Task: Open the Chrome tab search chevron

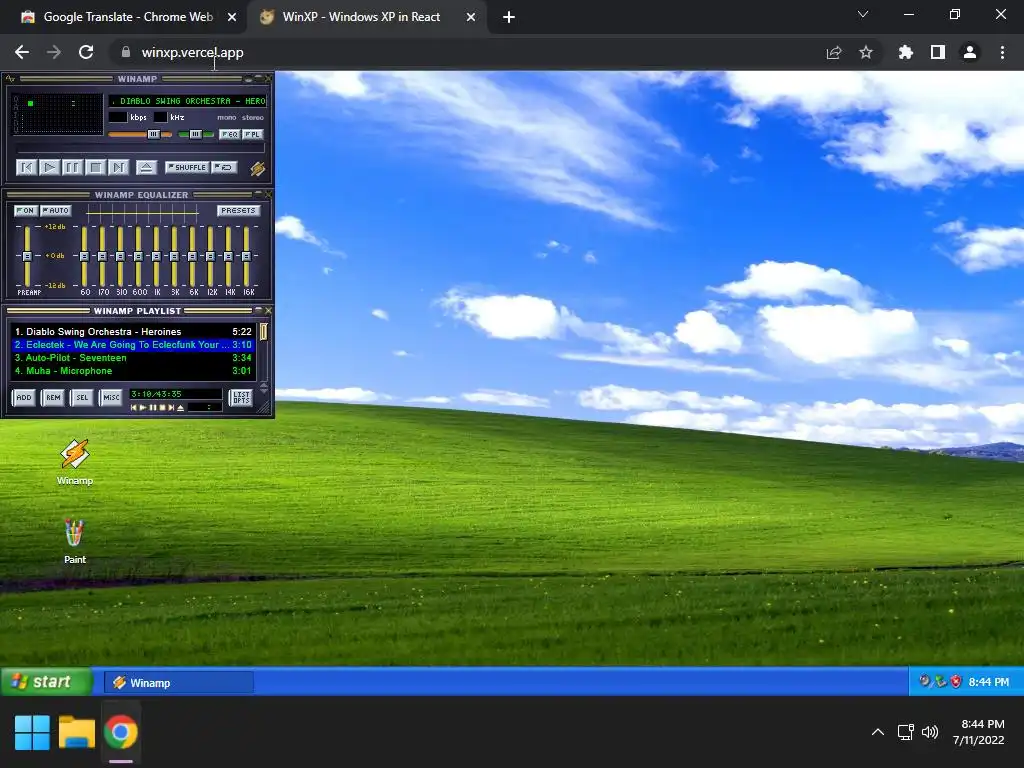Action: (863, 14)
